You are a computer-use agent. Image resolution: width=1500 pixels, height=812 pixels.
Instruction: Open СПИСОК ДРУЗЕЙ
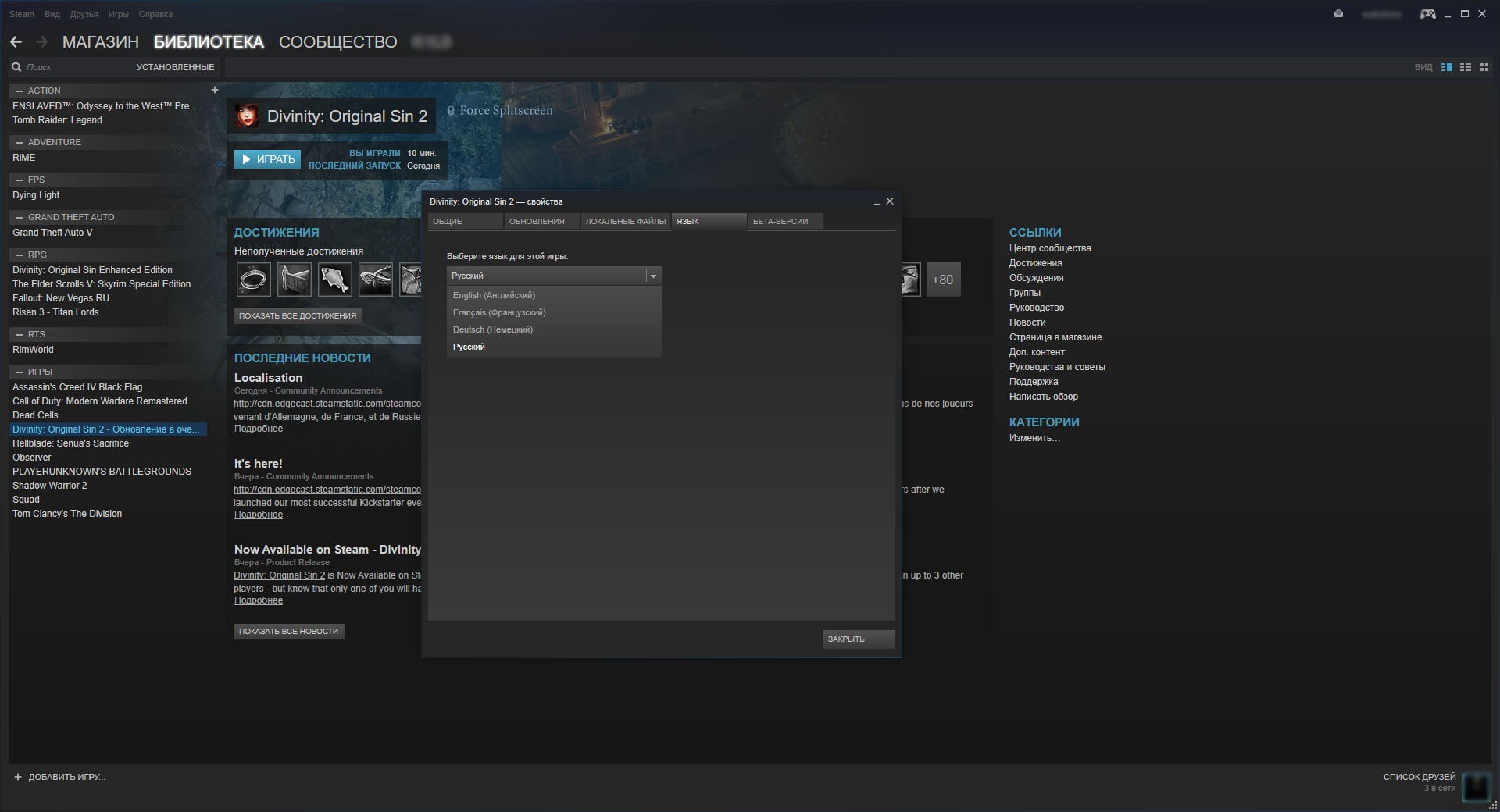(x=1420, y=777)
